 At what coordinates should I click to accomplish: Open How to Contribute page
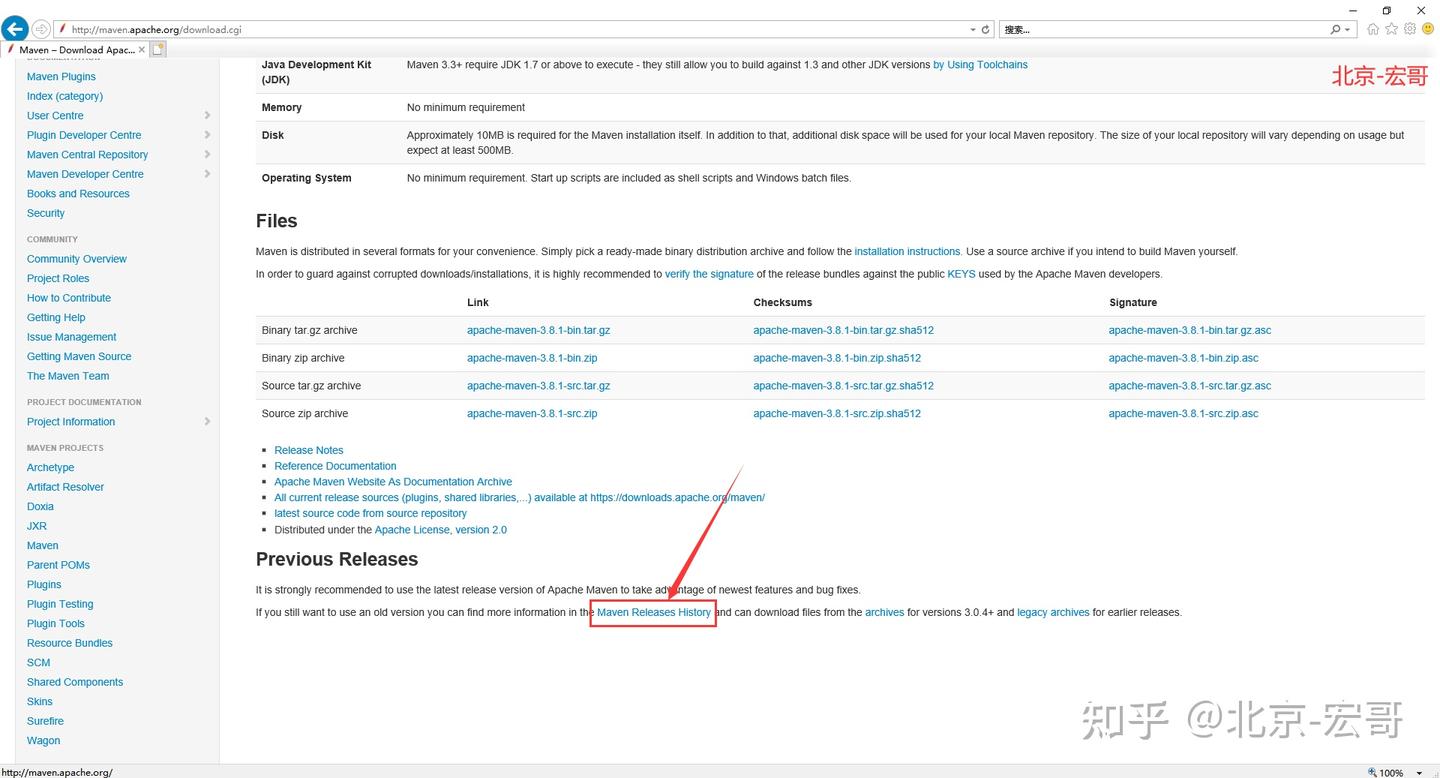pos(69,298)
